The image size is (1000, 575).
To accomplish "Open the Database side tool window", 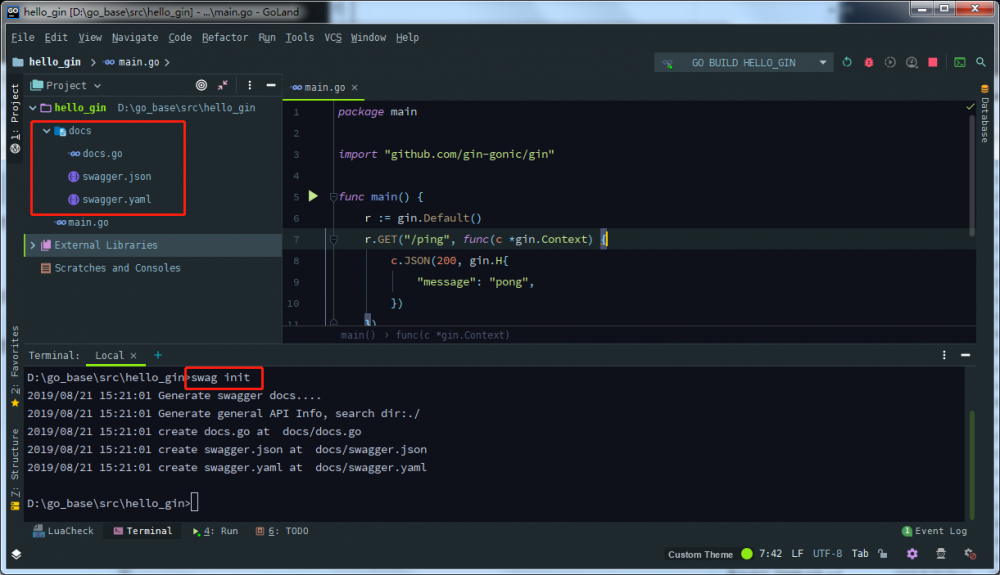I will (985, 113).
